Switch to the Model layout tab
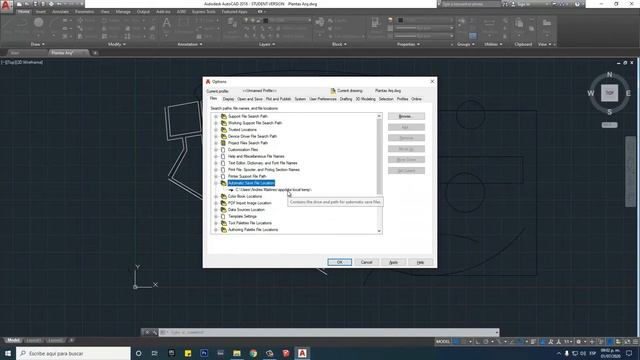This screenshot has width=640, height=360. (x=13, y=340)
